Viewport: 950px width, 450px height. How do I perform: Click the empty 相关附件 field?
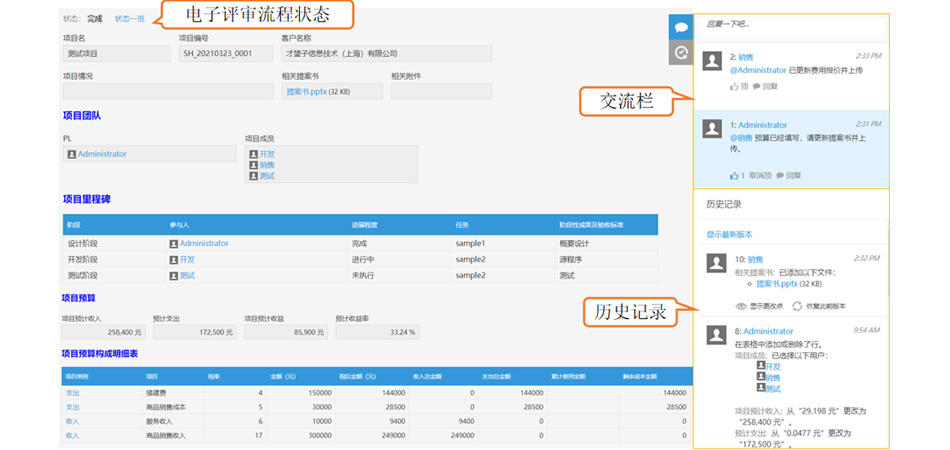click(x=441, y=91)
